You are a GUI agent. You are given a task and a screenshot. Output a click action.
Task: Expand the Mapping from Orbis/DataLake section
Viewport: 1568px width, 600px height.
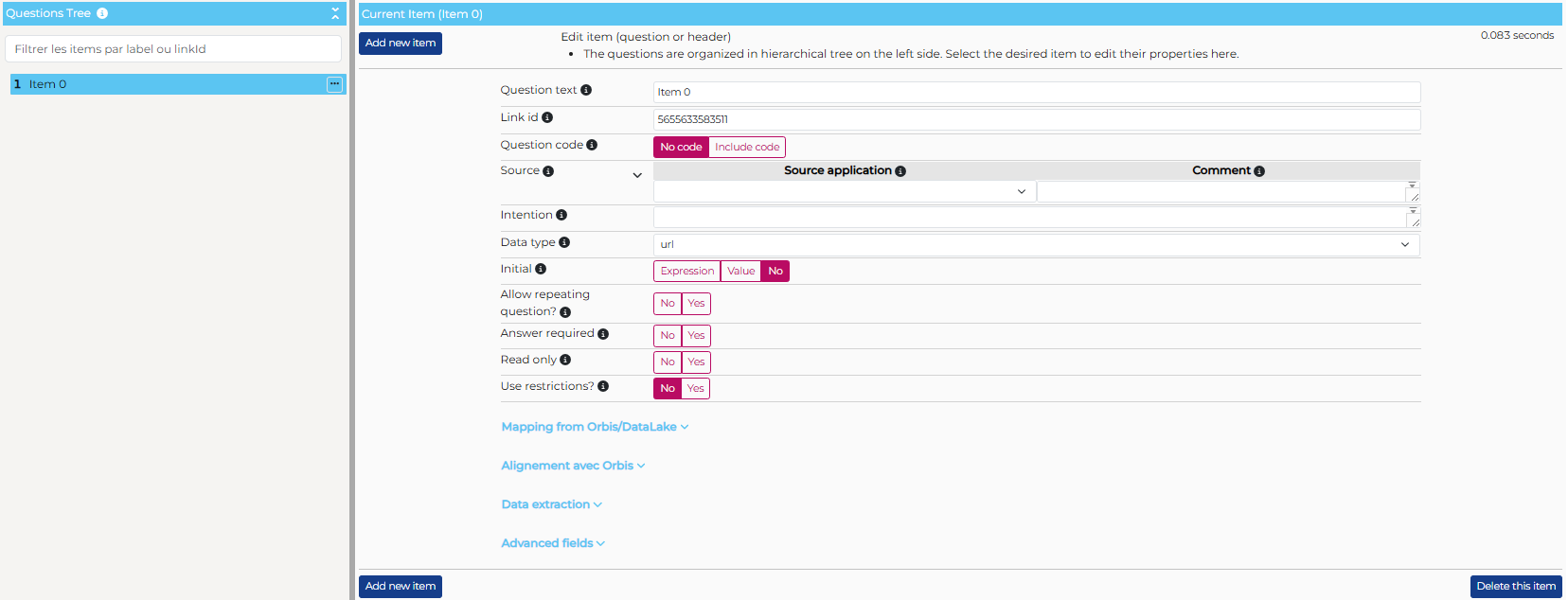pyautogui.click(x=594, y=427)
